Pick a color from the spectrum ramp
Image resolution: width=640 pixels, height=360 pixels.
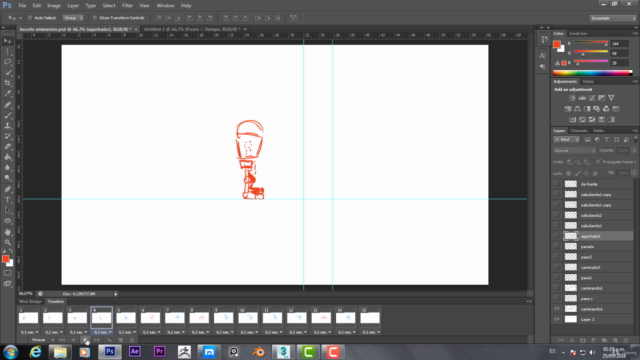592,73
